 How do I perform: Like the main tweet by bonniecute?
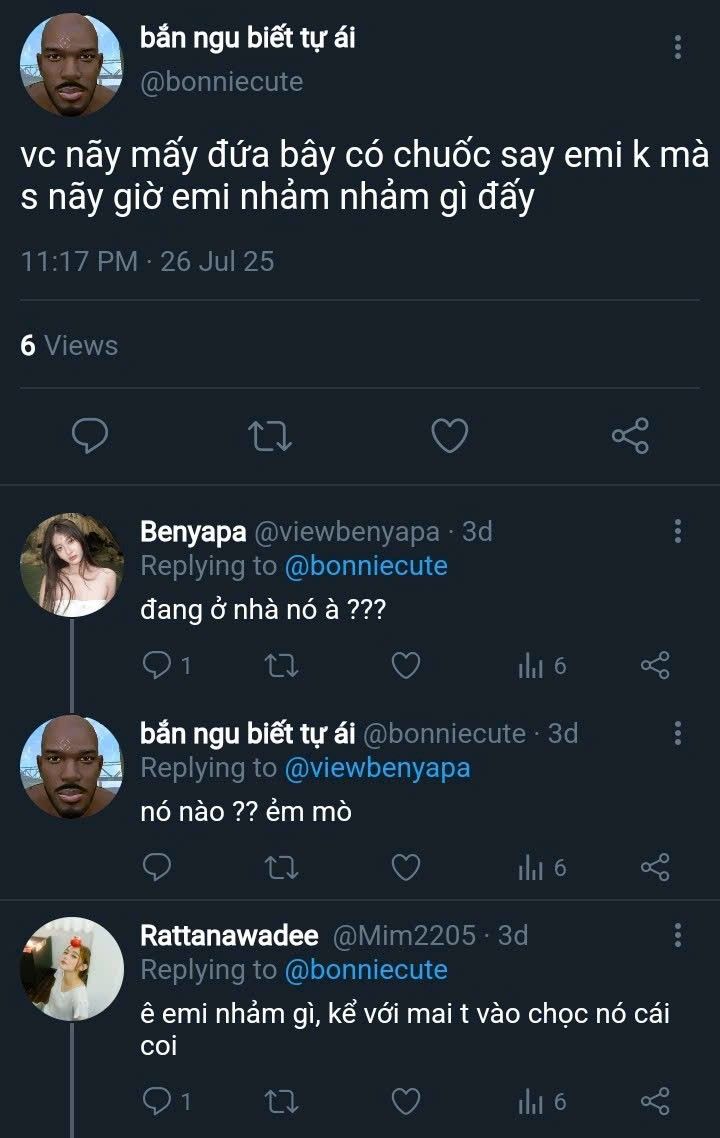[450, 435]
